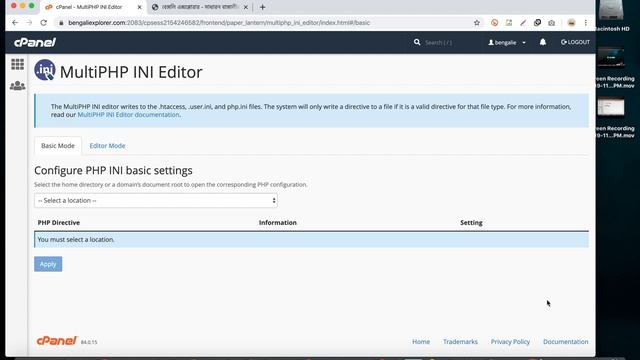Open the footer Home link
Screen dimensions: 640x360
click(421, 342)
